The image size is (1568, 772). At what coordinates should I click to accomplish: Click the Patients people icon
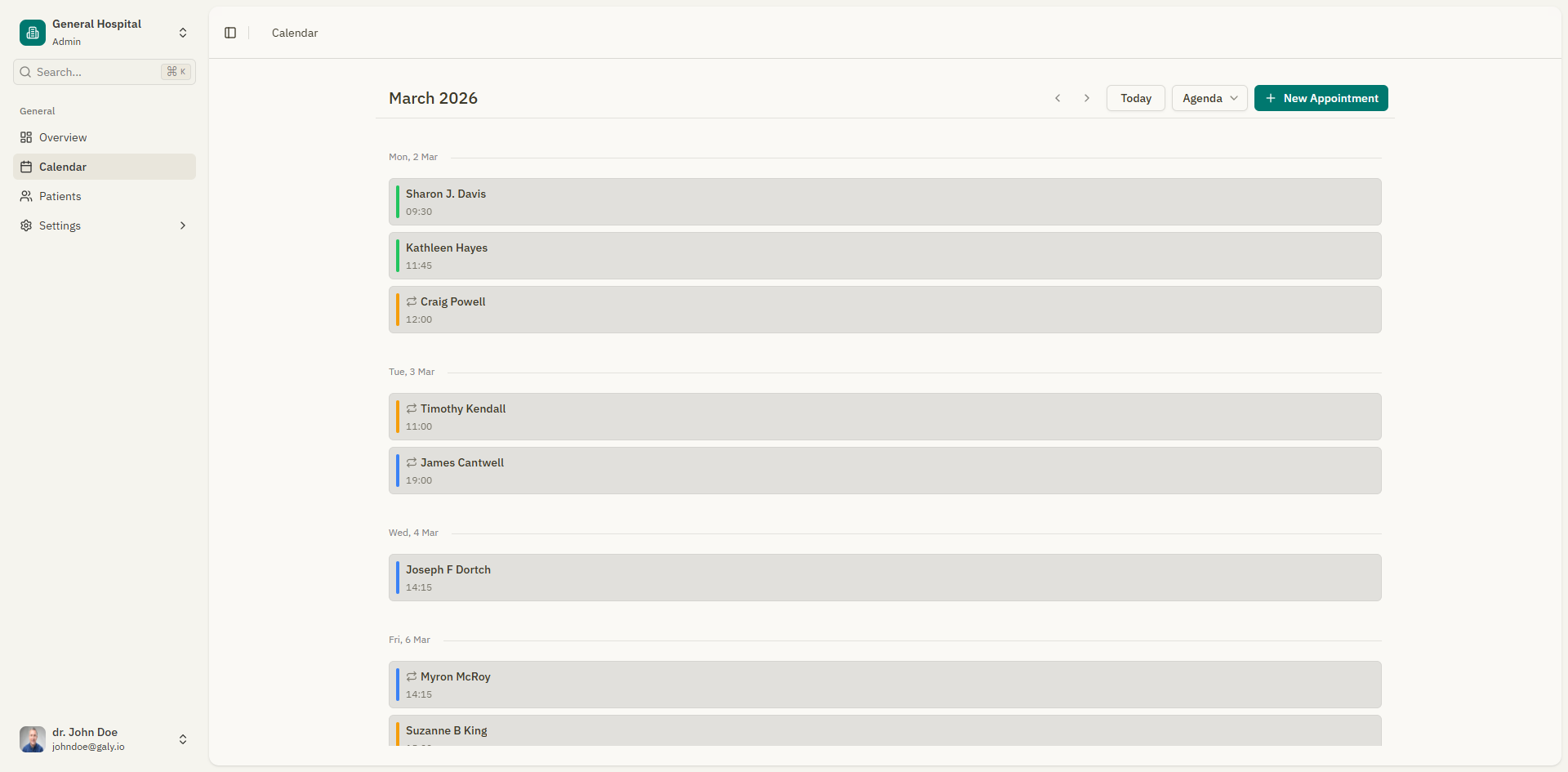pos(24,196)
